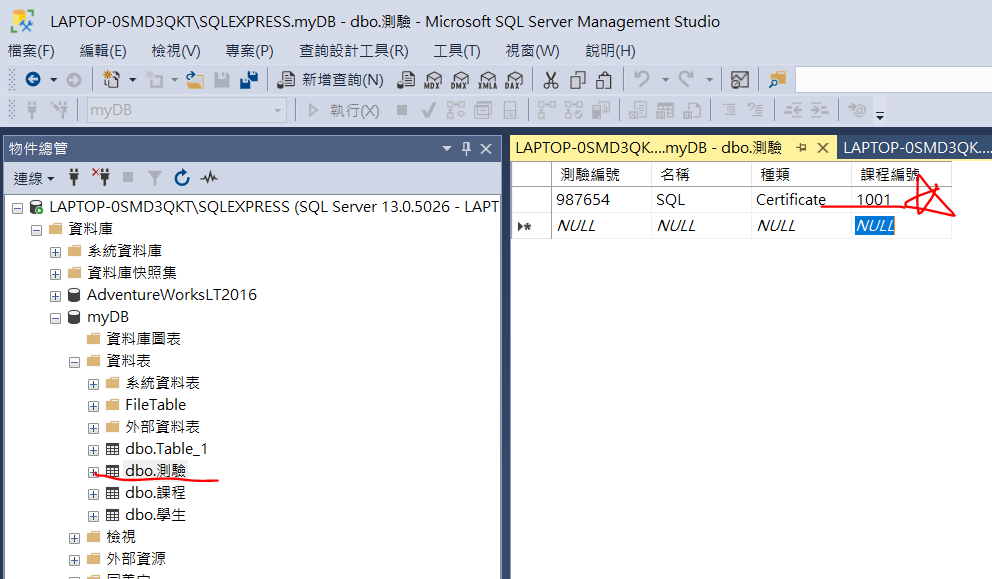Click the Paste clipboard icon

point(604,80)
